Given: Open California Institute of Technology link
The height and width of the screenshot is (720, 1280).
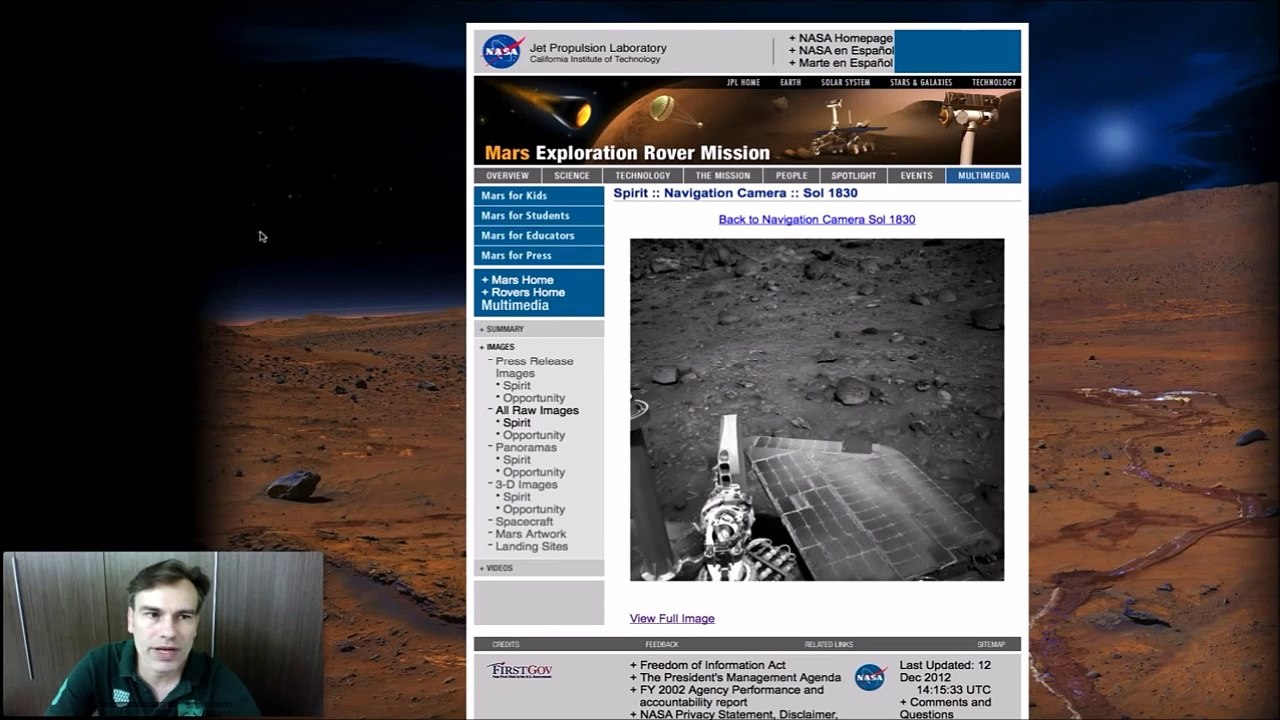Looking at the screenshot, I should [x=595, y=60].
